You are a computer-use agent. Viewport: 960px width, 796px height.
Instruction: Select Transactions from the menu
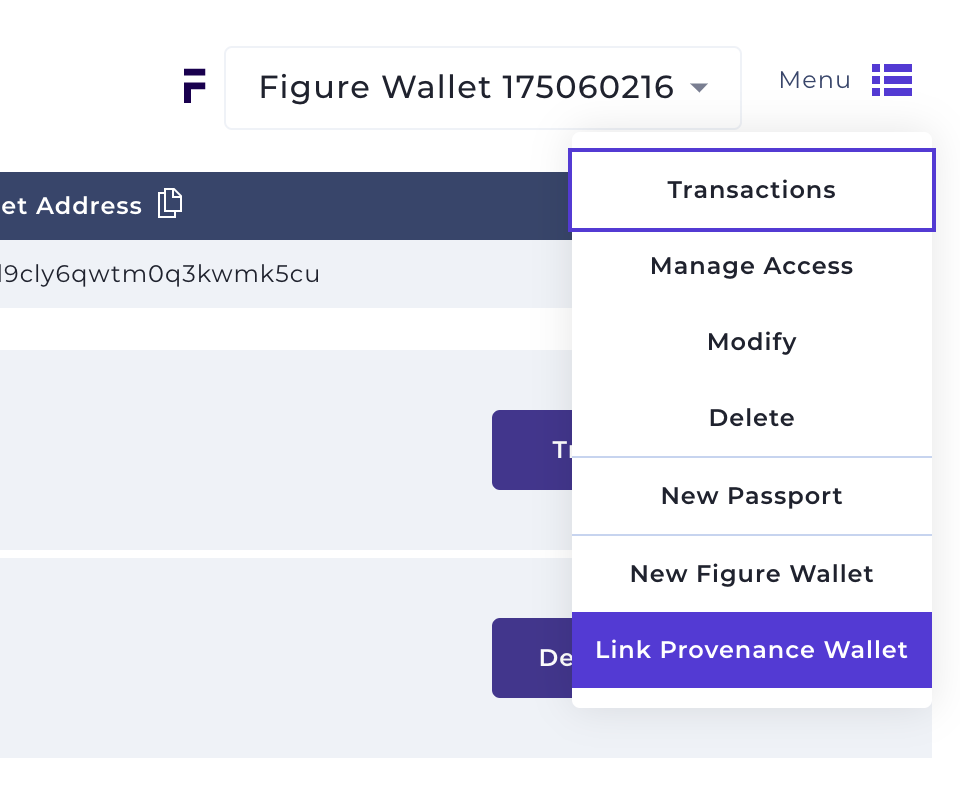751,190
